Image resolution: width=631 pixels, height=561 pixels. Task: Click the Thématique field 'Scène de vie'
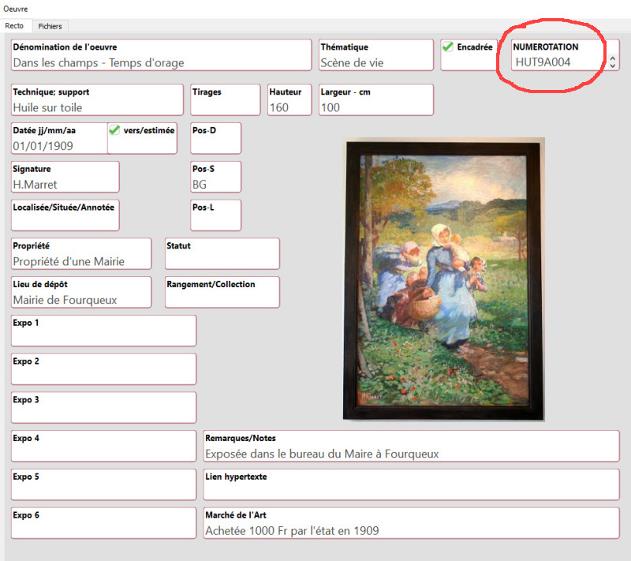(376, 55)
